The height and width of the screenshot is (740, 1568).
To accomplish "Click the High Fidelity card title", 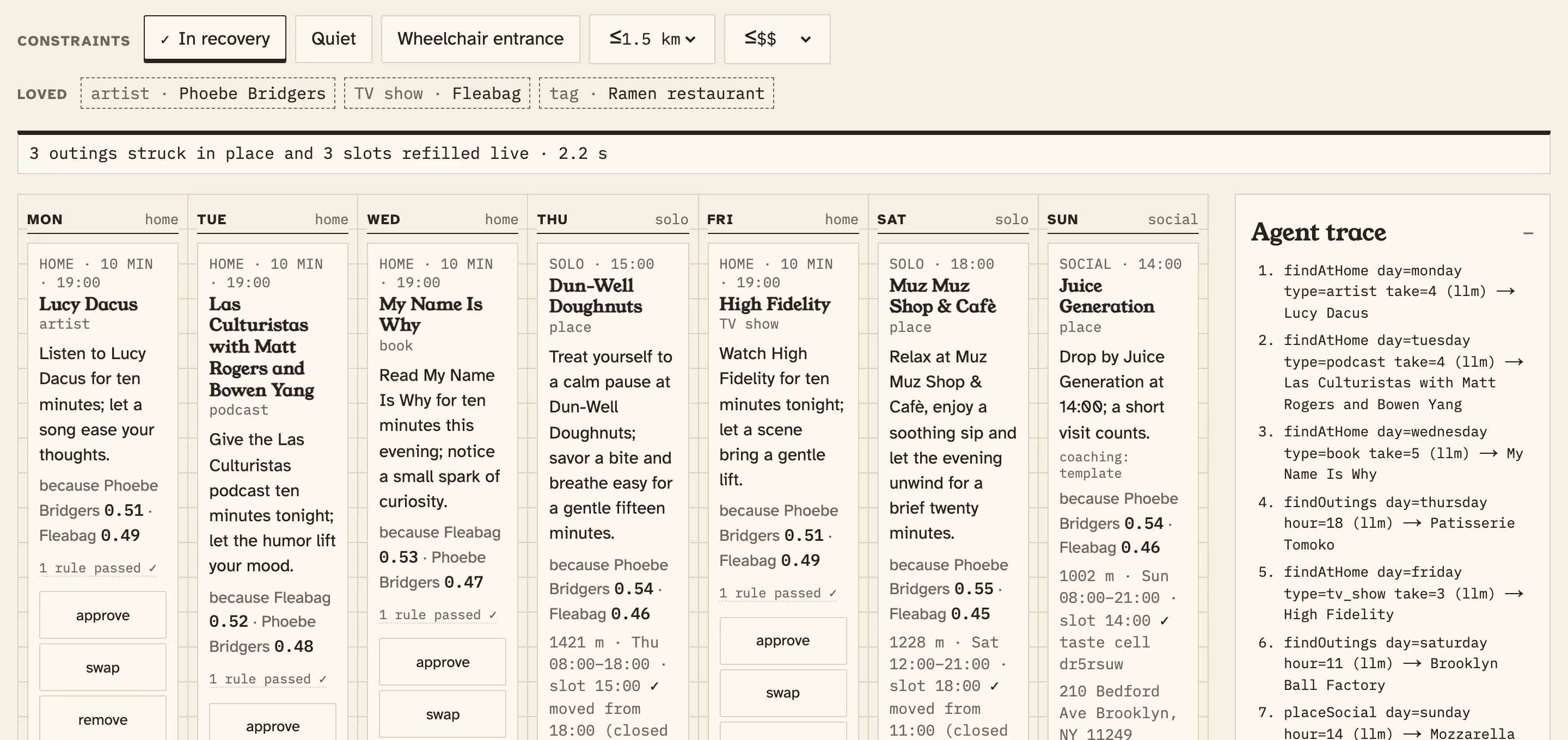I will point(774,304).
